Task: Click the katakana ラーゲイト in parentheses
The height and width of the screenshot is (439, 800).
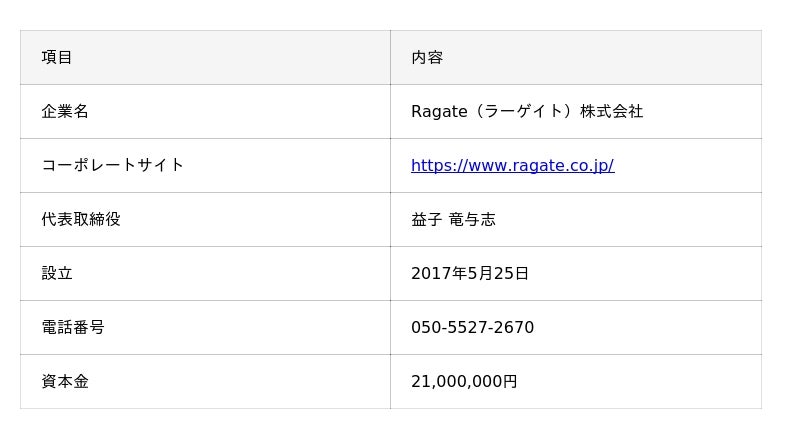Action: click(522, 112)
